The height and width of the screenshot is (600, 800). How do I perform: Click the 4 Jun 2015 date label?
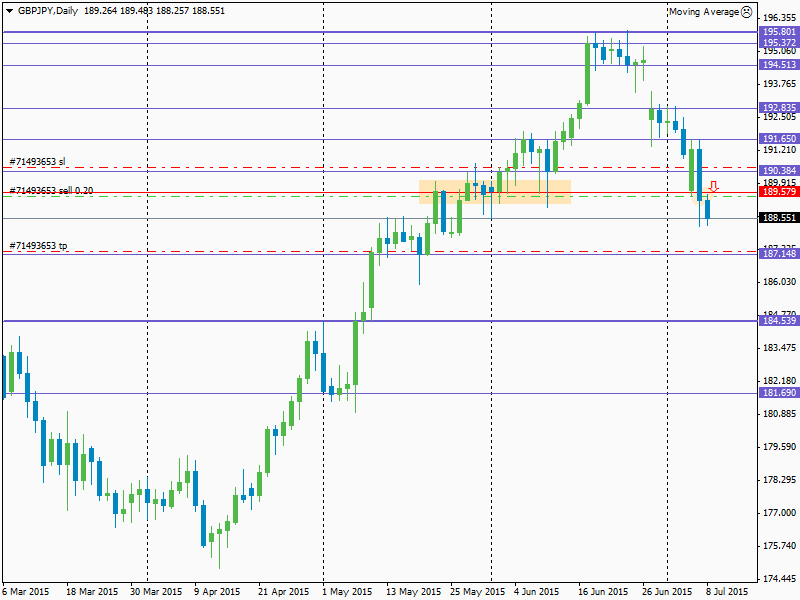pos(537,592)
